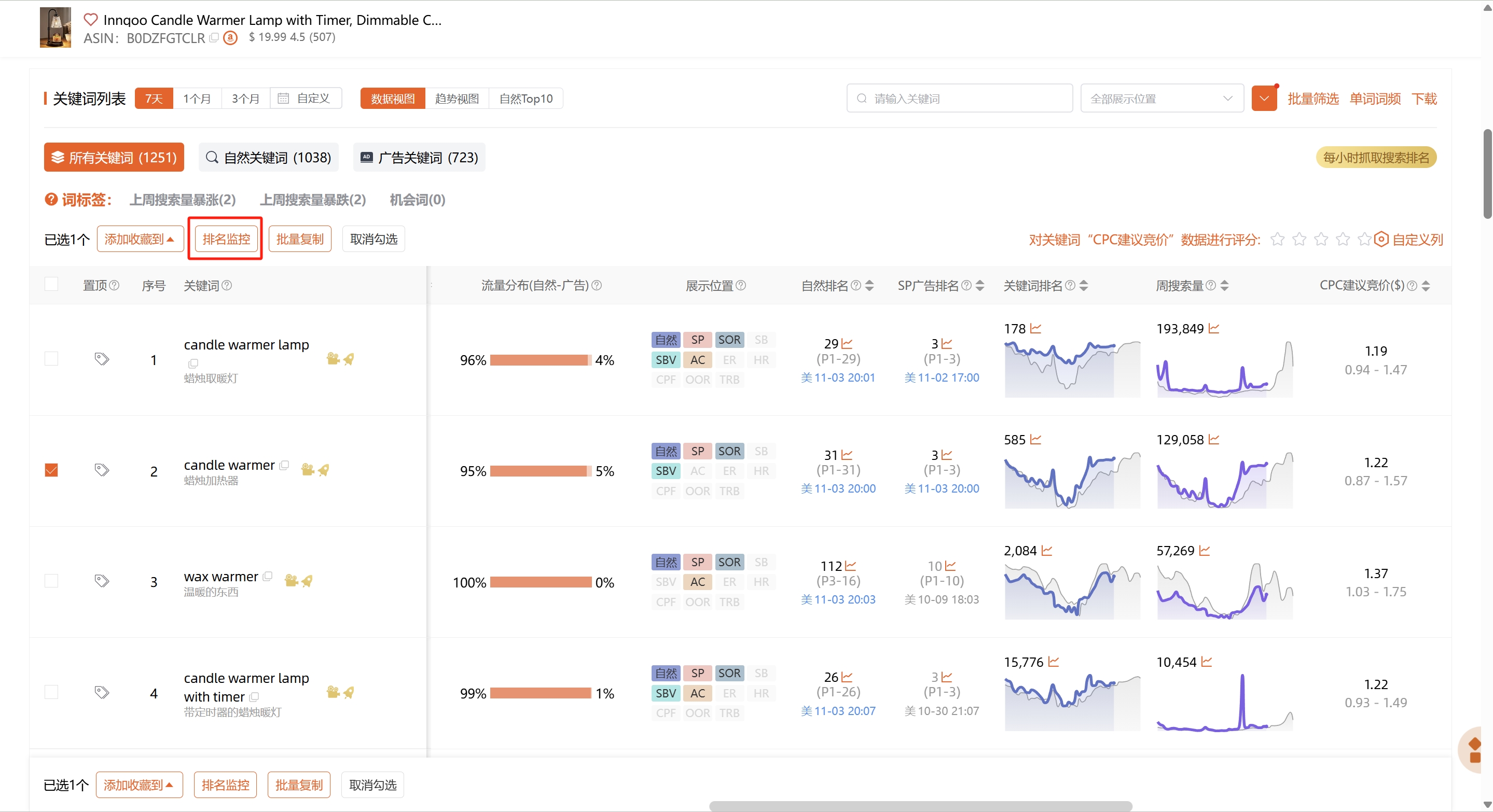Toggle the select-all header checkbox
1493x812 pixels.
(51, 284)
